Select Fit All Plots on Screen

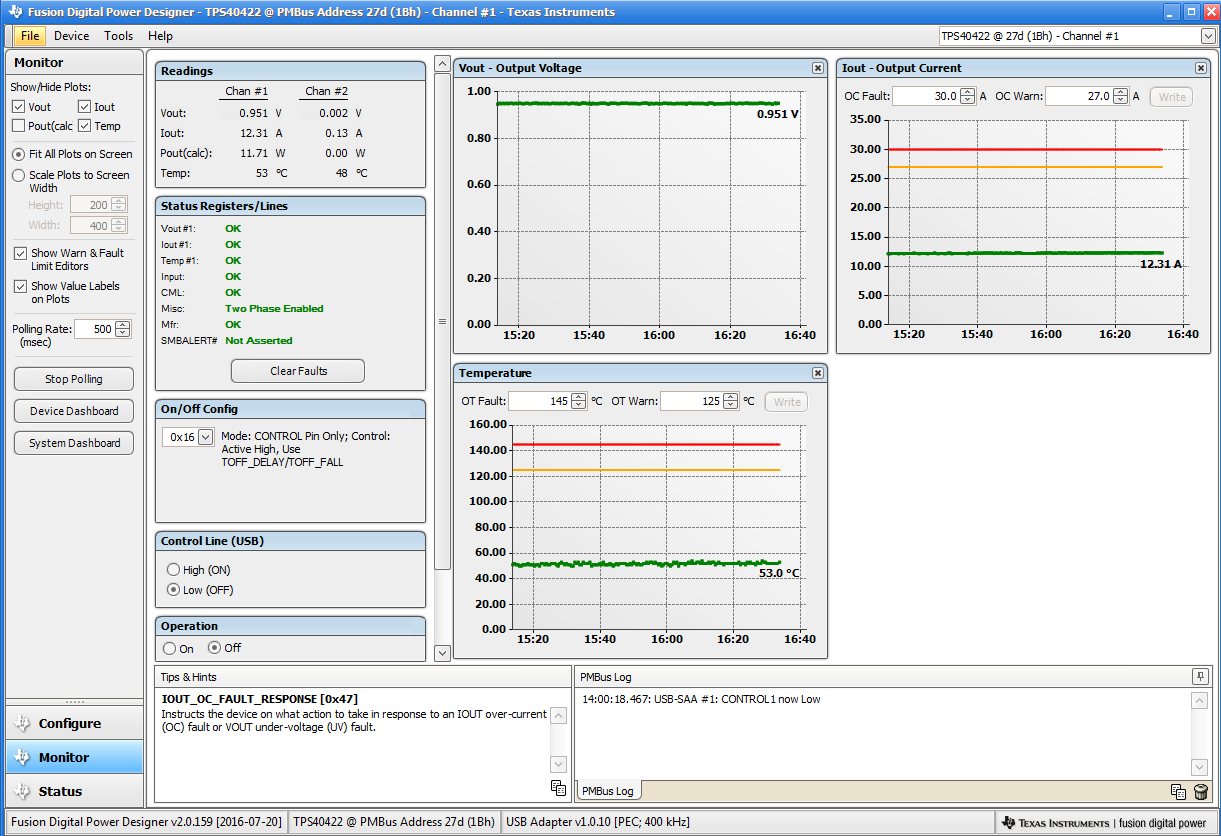[x=19, y=154]
